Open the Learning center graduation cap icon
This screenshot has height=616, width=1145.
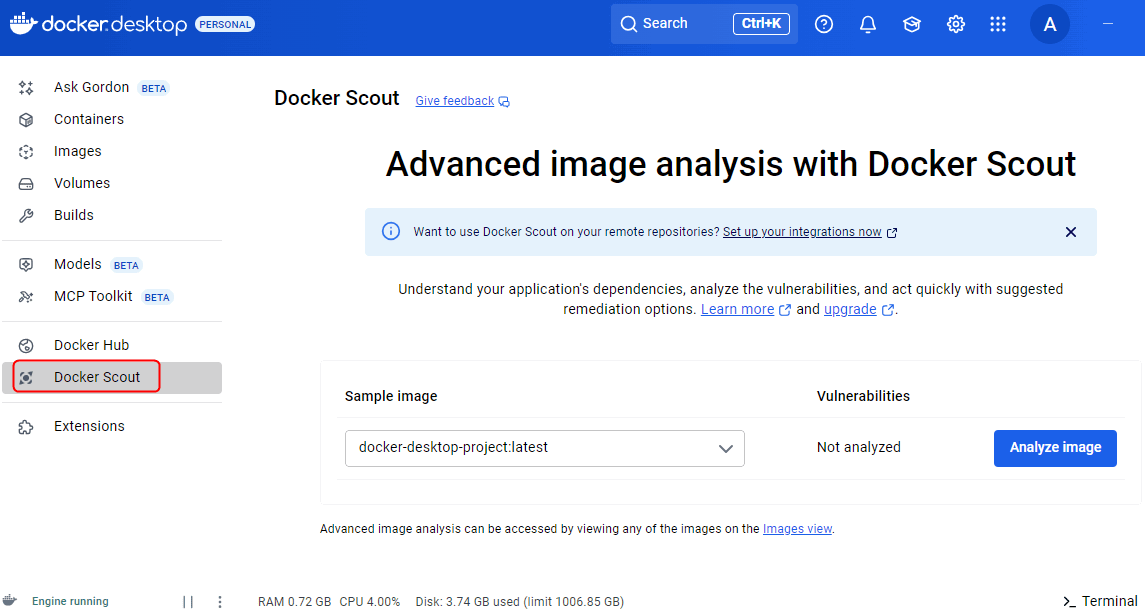[912, 24]
